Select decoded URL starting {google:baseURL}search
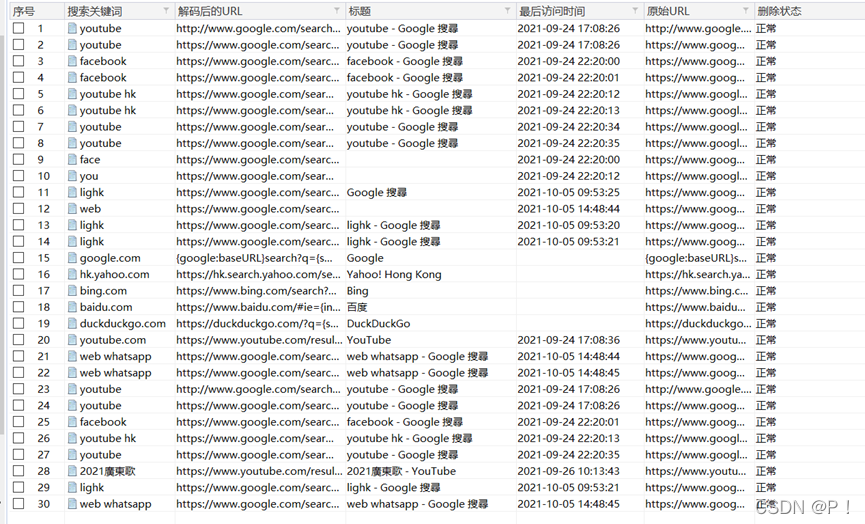Image resolution: width=865 pixels, height=524 pixels. tap(254, 258)
